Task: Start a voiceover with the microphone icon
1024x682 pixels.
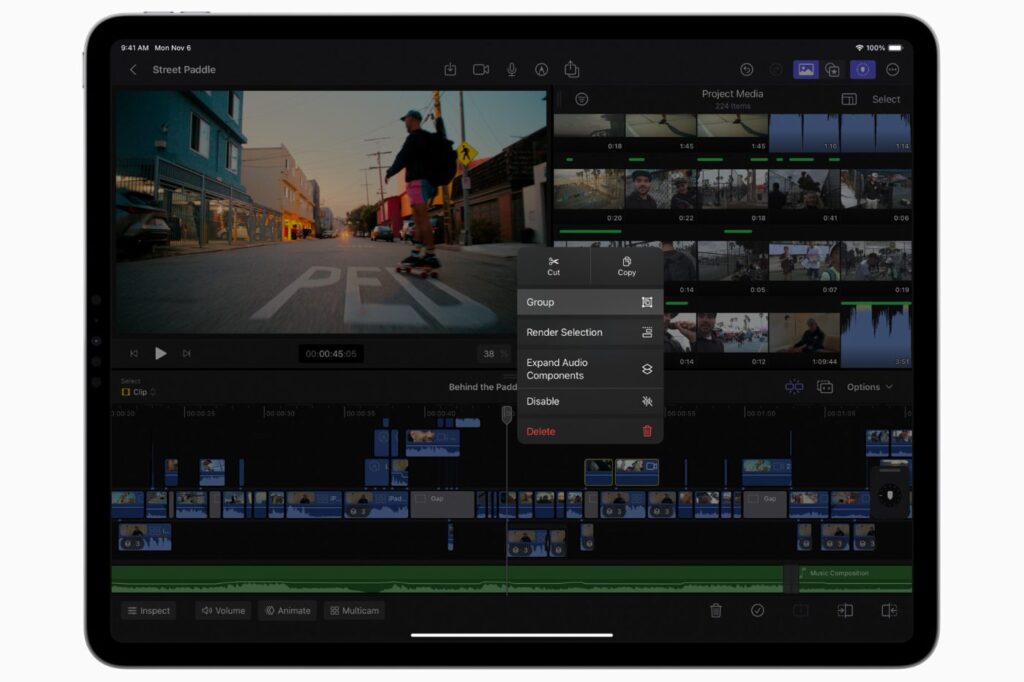Action: [x=512, y=69]
